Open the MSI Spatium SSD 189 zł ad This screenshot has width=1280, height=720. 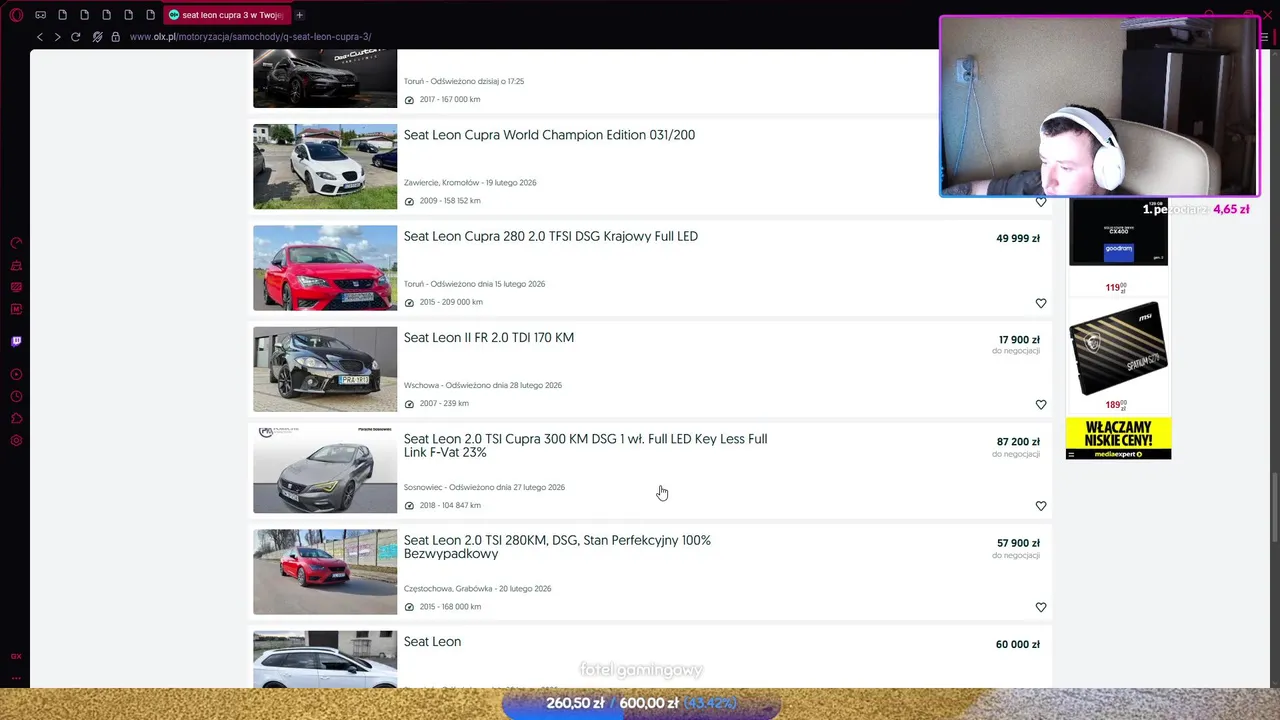tap(1118, 356)
